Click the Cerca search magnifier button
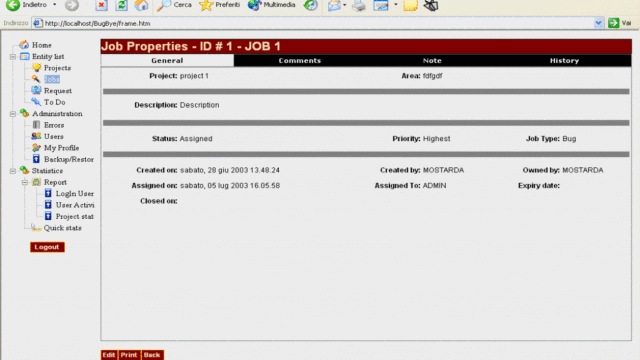The width and height of the screenshot is (640, 360). click(x=174, y=5)
